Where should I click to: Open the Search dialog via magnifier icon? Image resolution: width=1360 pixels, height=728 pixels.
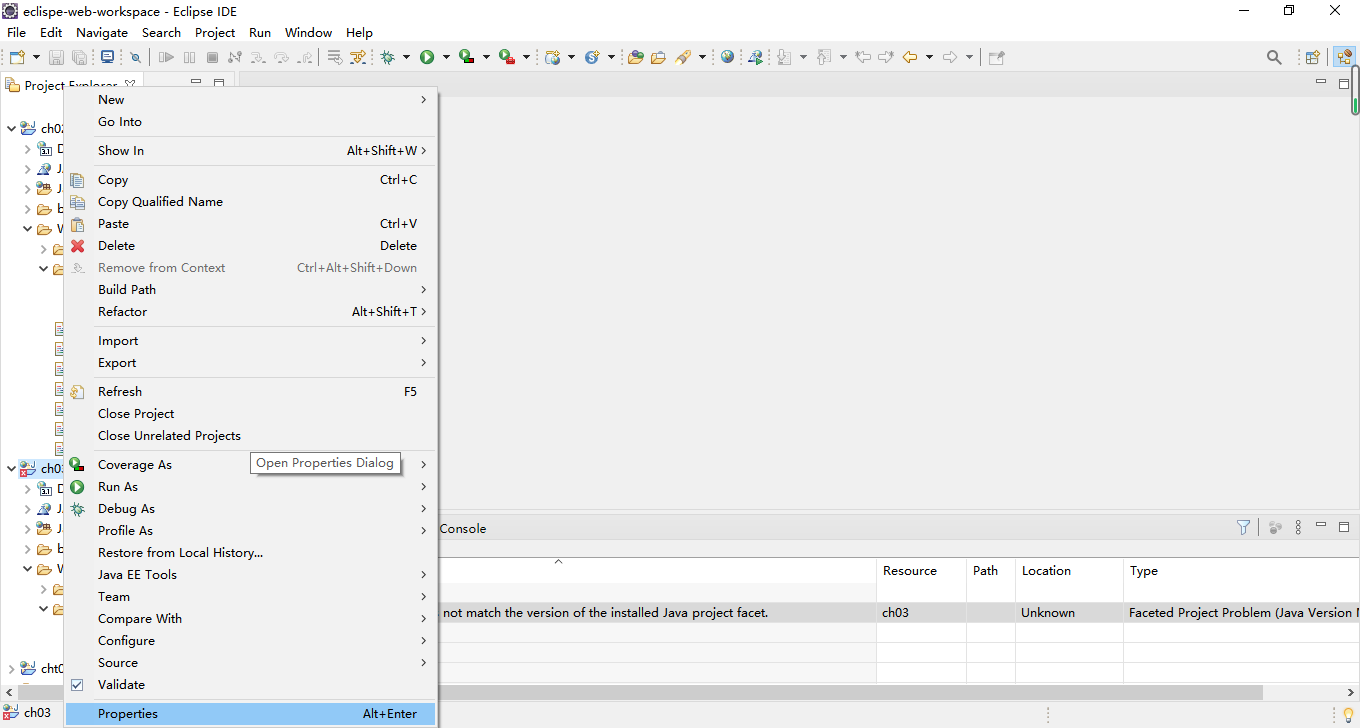click(1274, 57)
